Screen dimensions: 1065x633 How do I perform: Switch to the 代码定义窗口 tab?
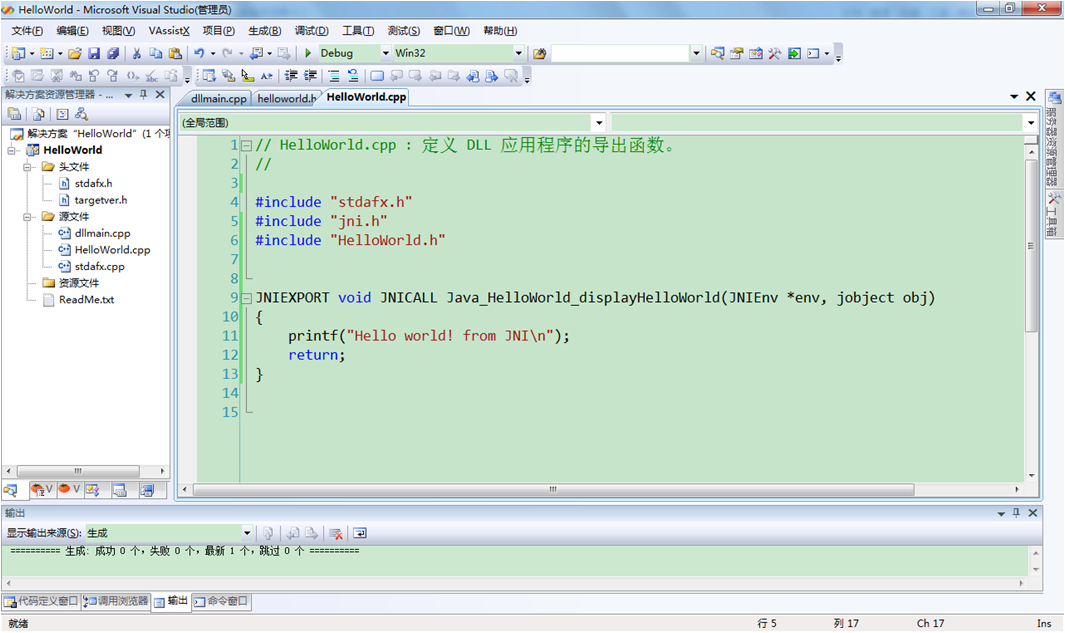coord(41,601)
